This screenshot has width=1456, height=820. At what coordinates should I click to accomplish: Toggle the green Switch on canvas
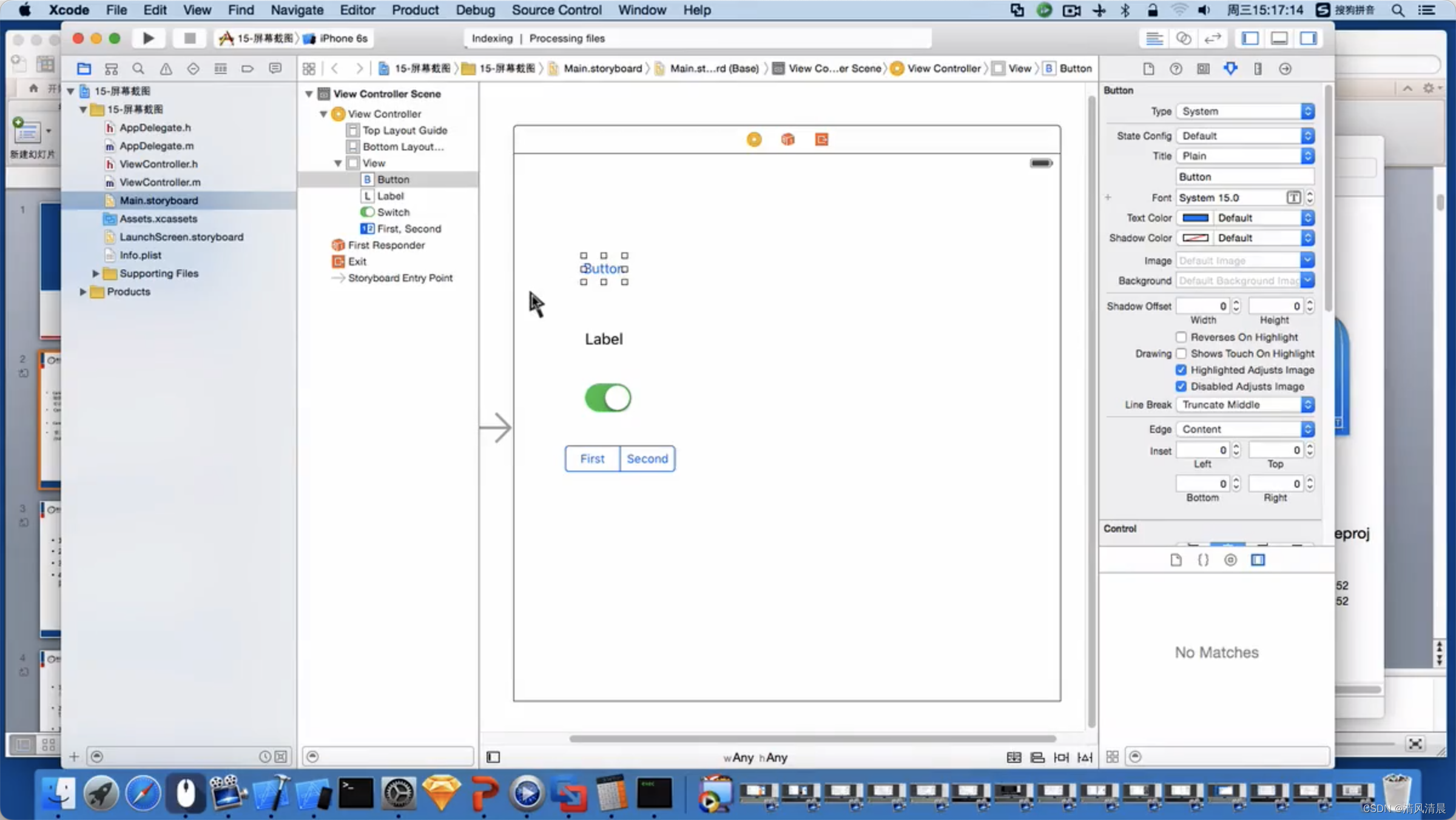[607, 398]
